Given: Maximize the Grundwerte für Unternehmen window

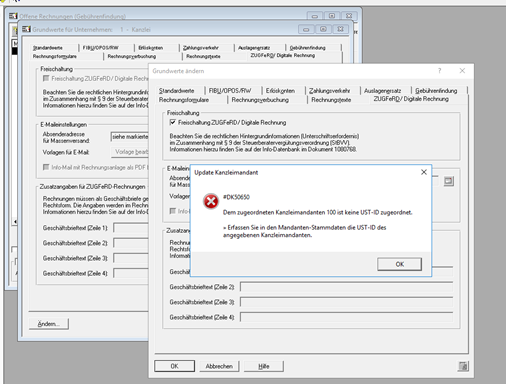Looking at the screenshot, I should [323, 29].
